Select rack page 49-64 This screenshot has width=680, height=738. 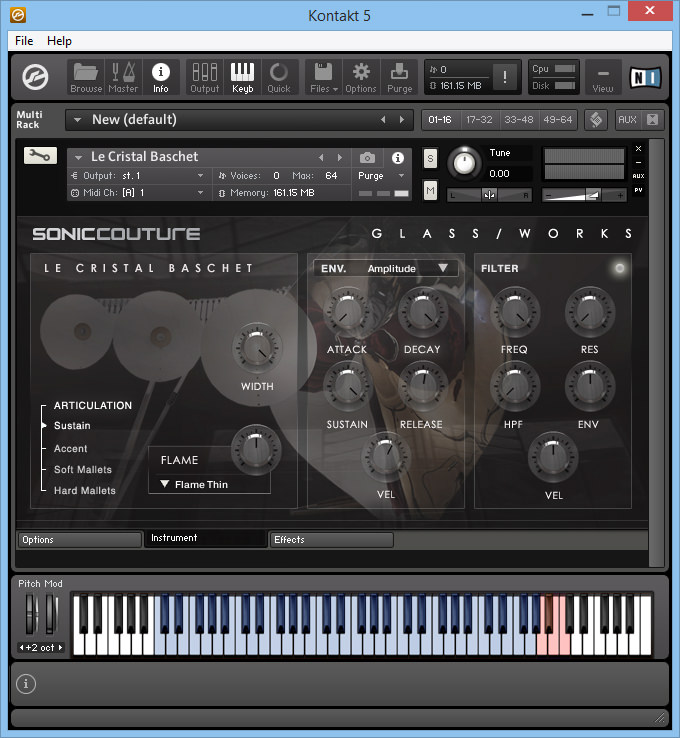point(558,120)
